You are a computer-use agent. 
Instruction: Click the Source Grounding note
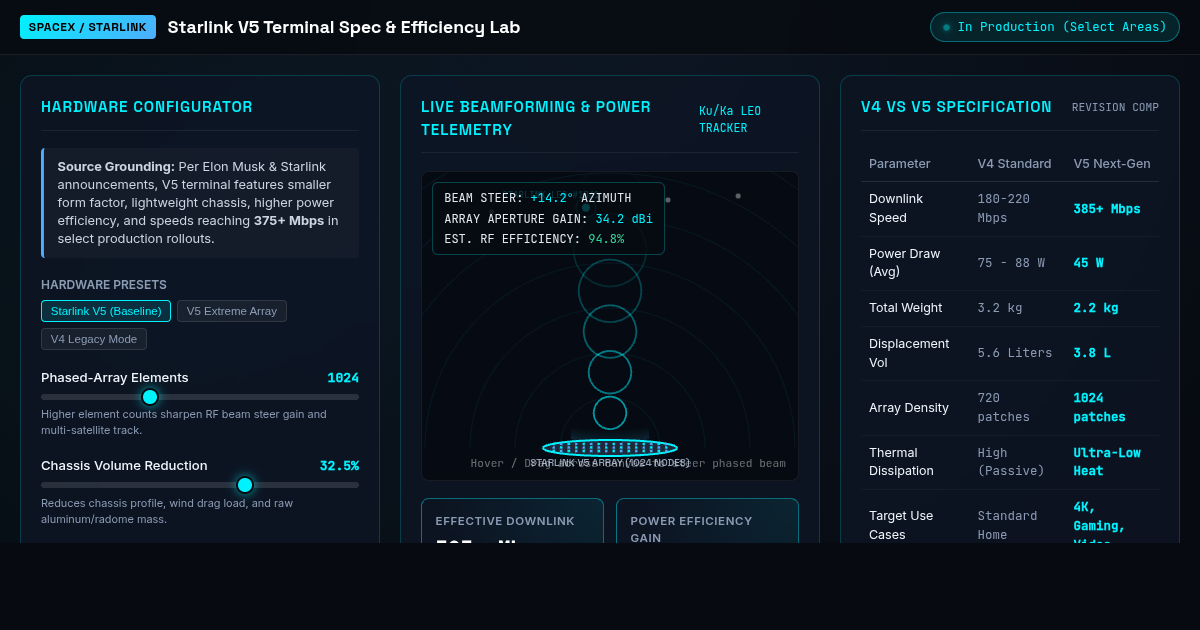200,203
